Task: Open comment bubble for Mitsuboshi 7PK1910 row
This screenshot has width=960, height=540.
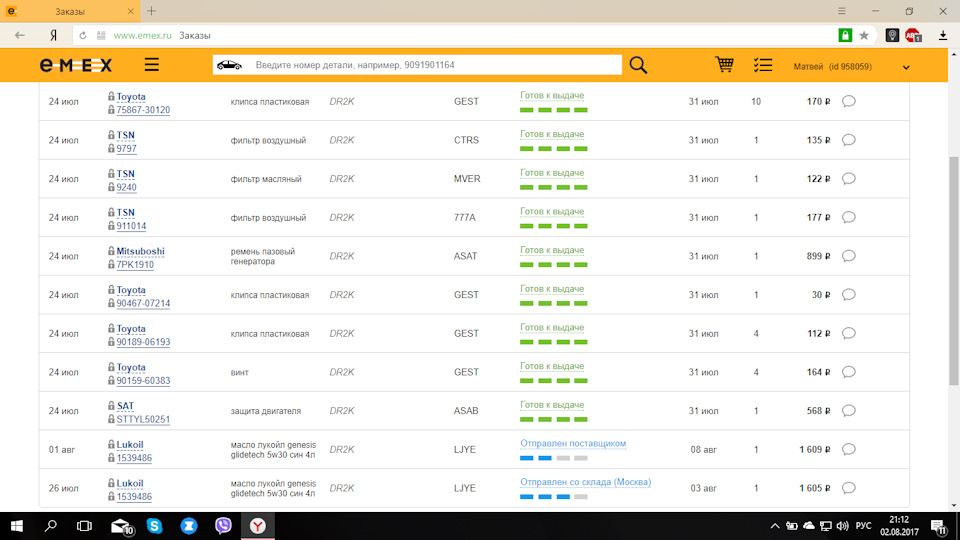Action: click(849, 256)
